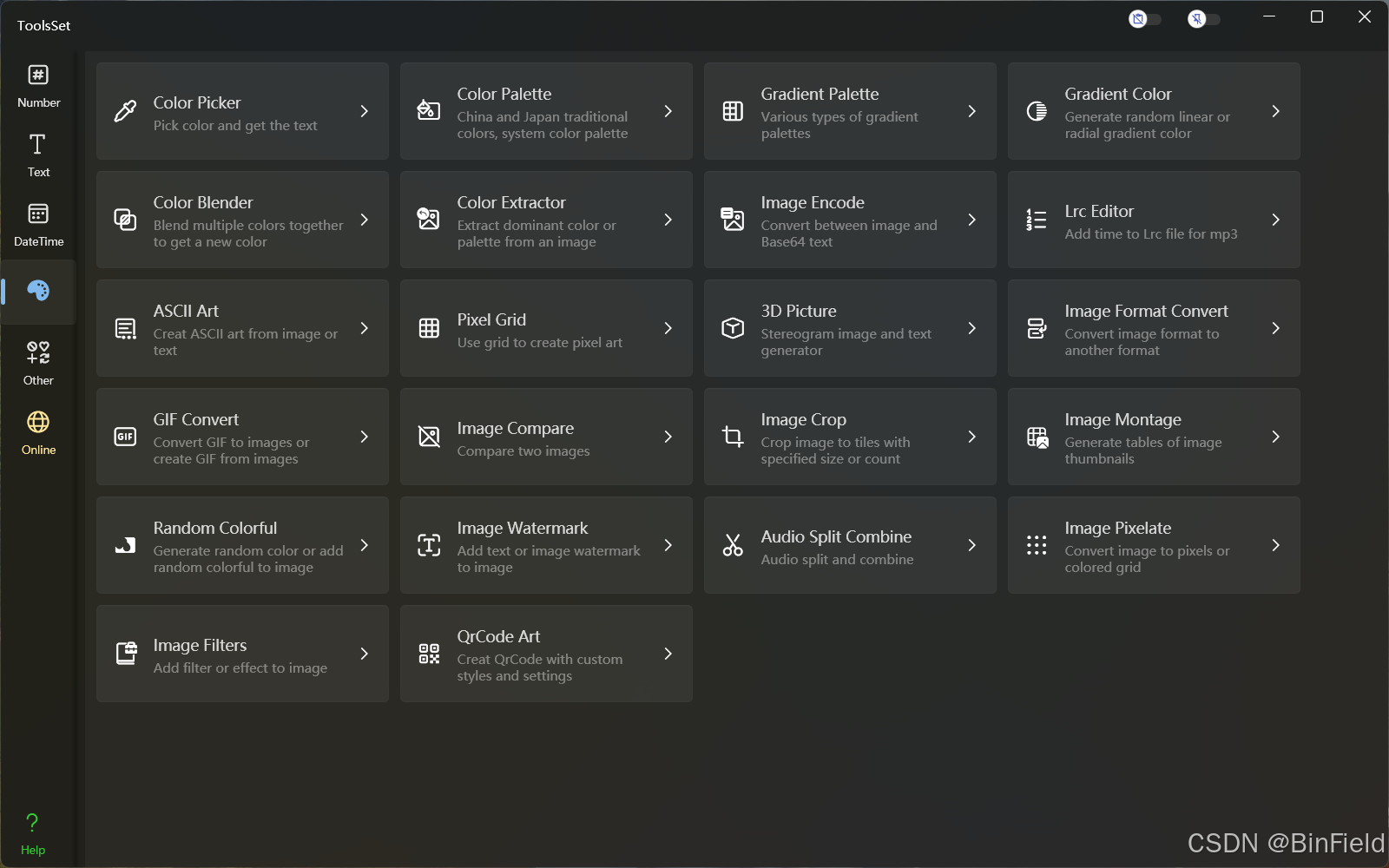The width and height of the screenshot is (1389, 868).
Task: Click the Image Format Convert icon
Action: 1037,328
